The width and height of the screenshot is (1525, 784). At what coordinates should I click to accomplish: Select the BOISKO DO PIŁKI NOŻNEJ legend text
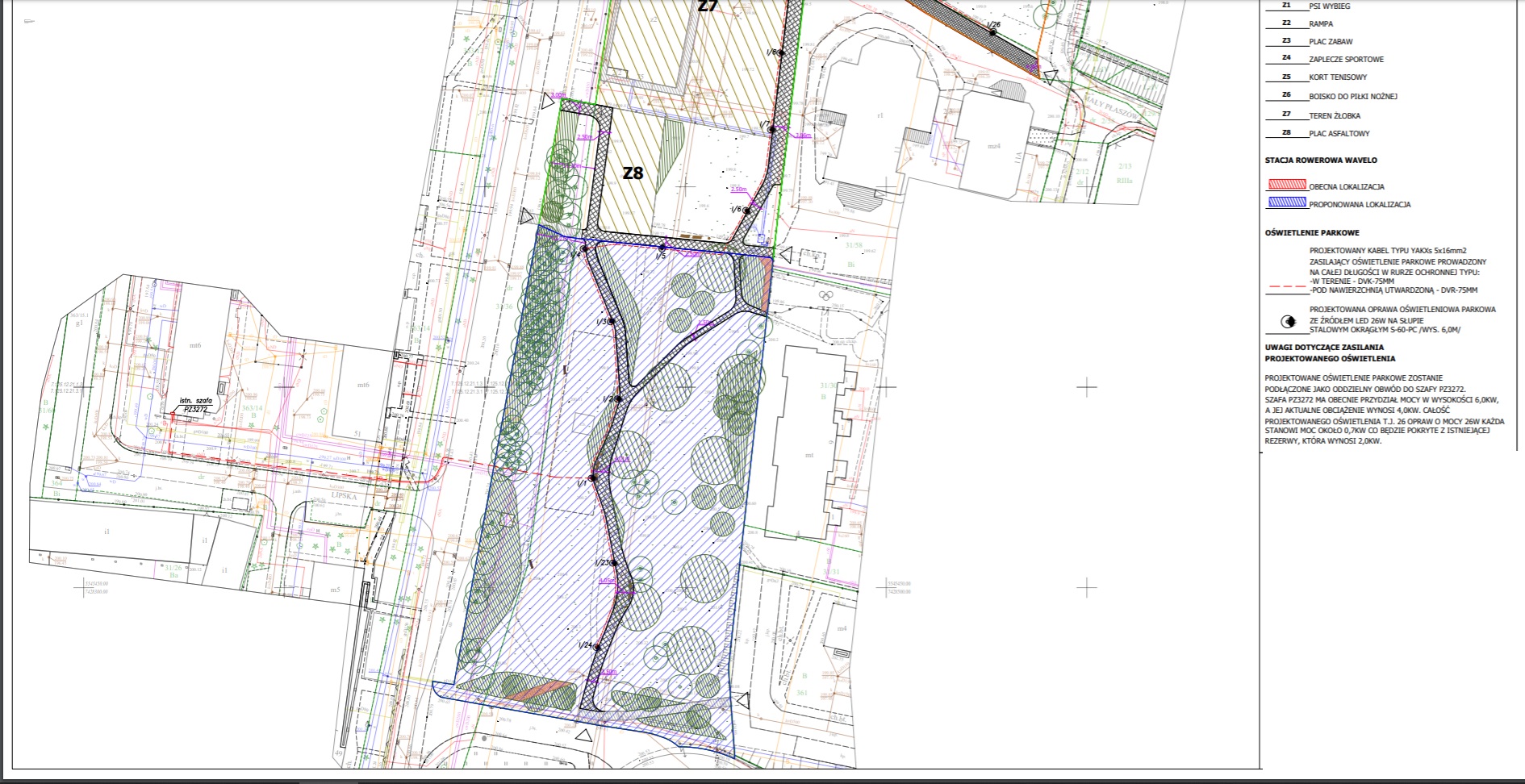(1352, 96)
